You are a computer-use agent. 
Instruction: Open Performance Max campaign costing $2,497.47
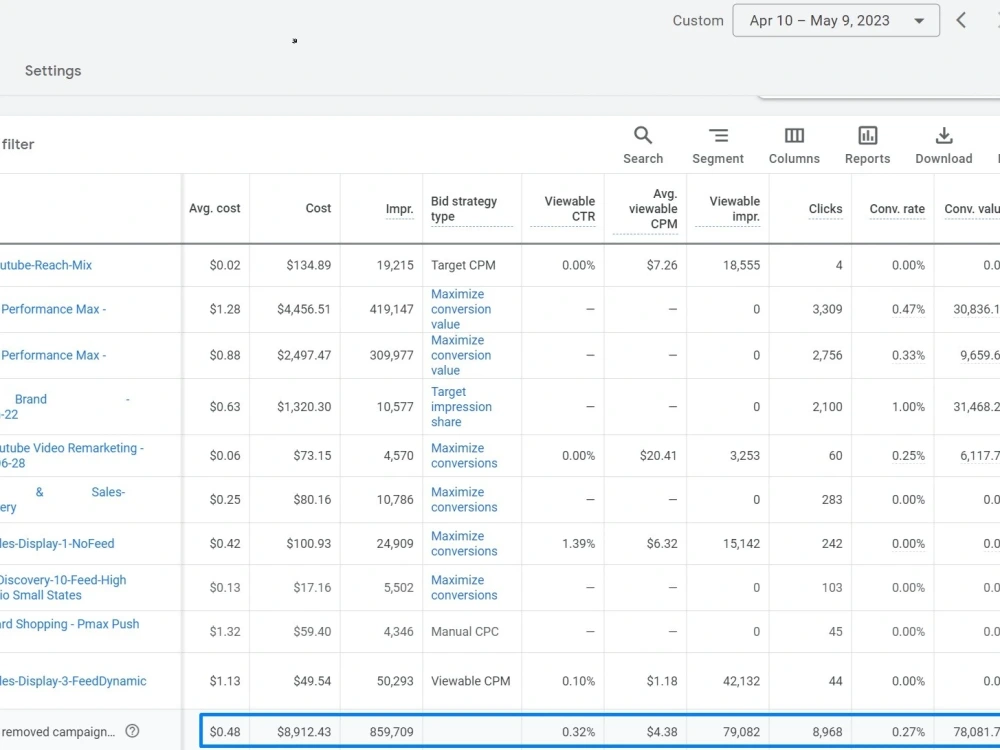point(53,355)
